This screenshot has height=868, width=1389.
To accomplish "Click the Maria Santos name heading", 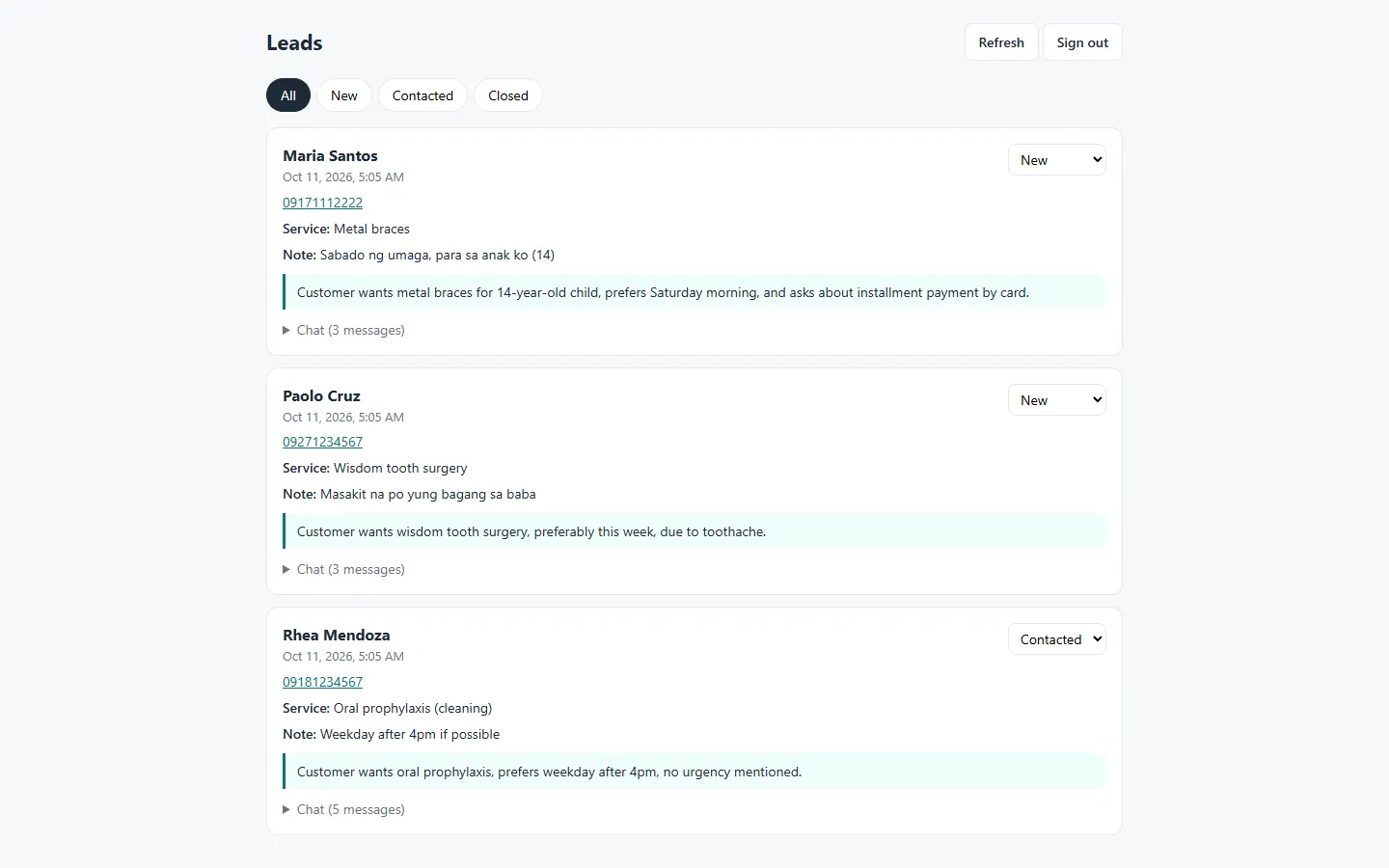I will [330, 155].
